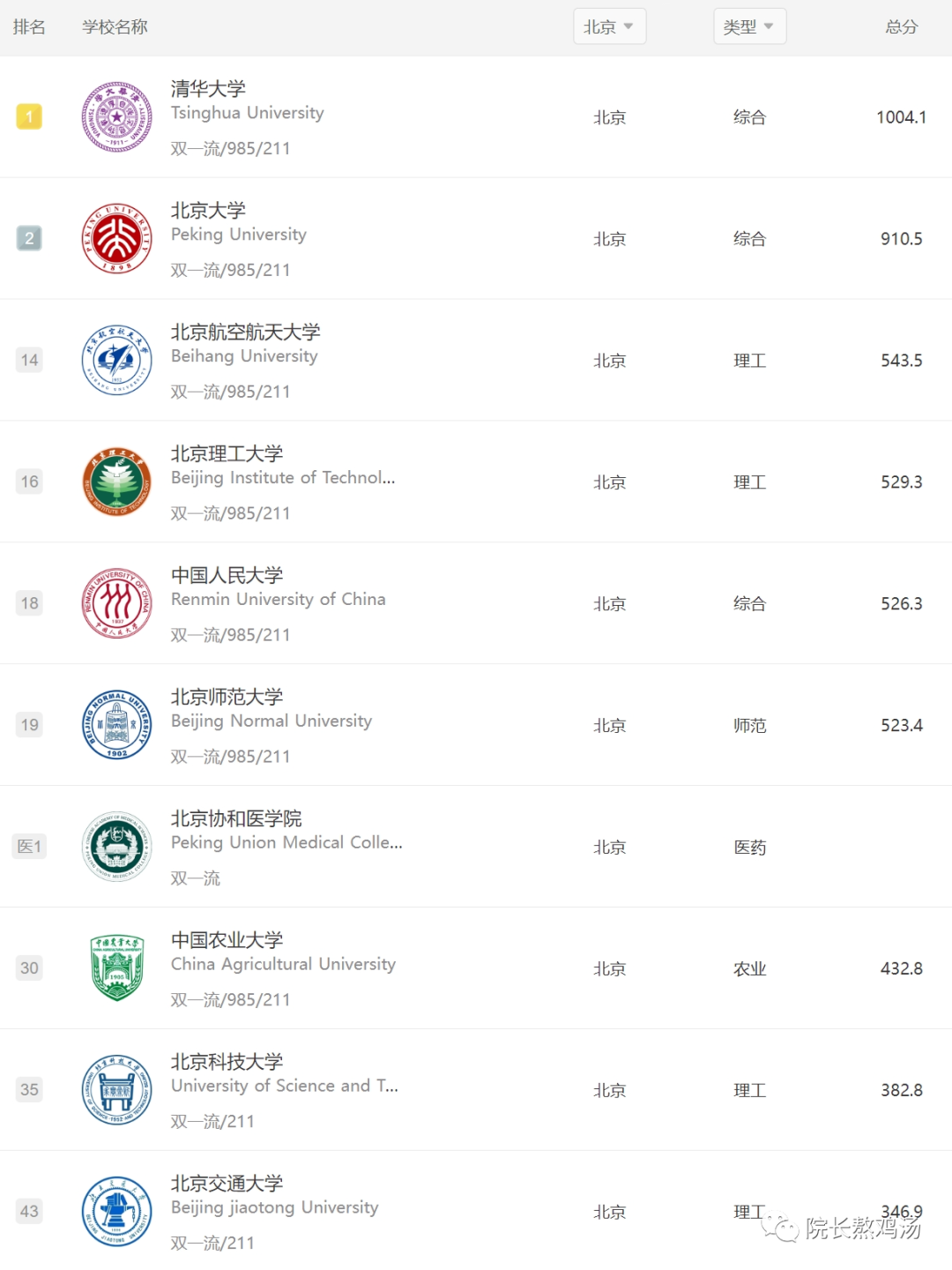
Task: Click the Beihang University emblem
Action: [x=117, y=360]
